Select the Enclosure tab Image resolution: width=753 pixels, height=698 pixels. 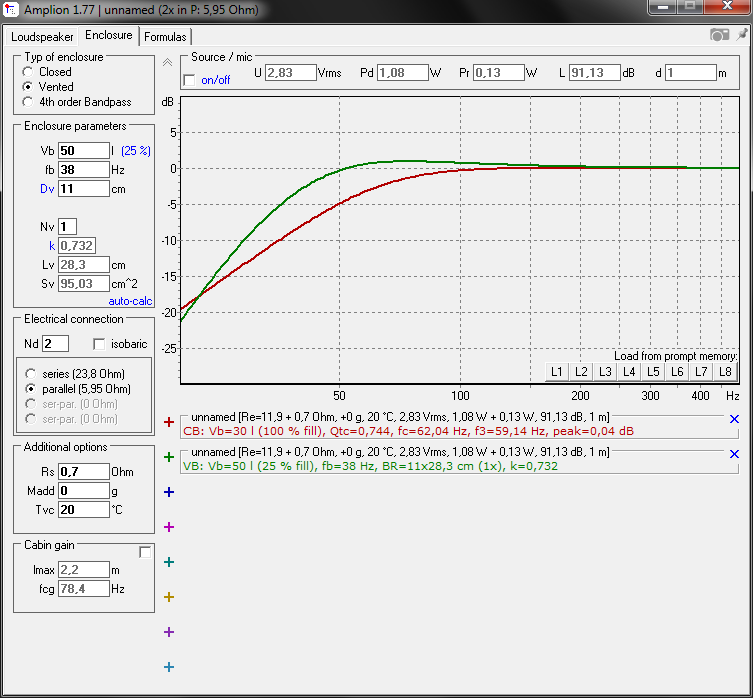coord(109,36)
